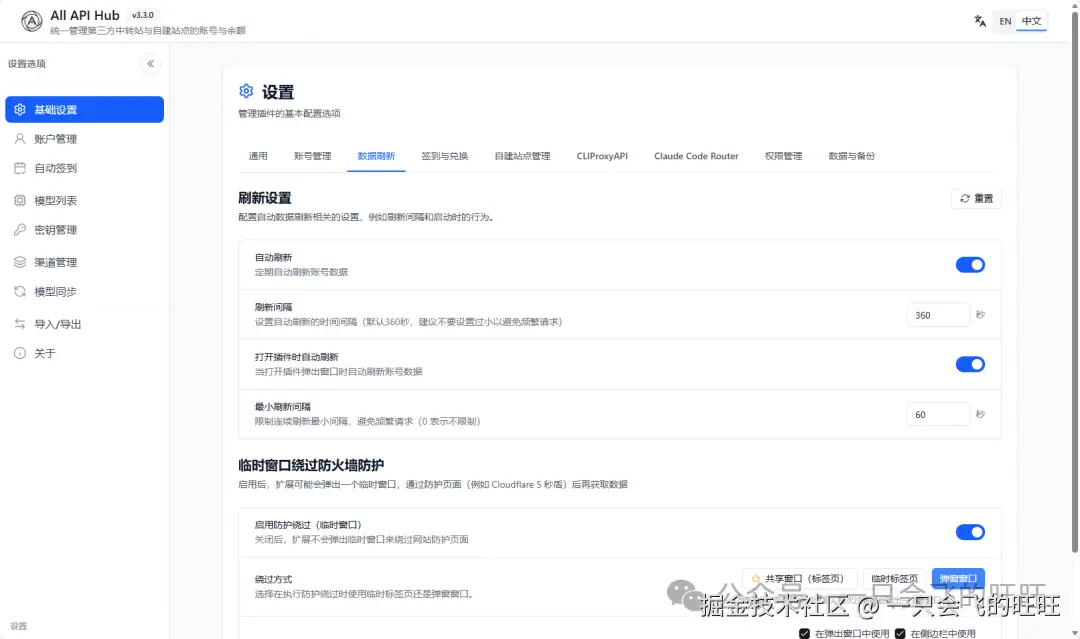Open 模型列表 in the sidebar

tap(84, 200)
